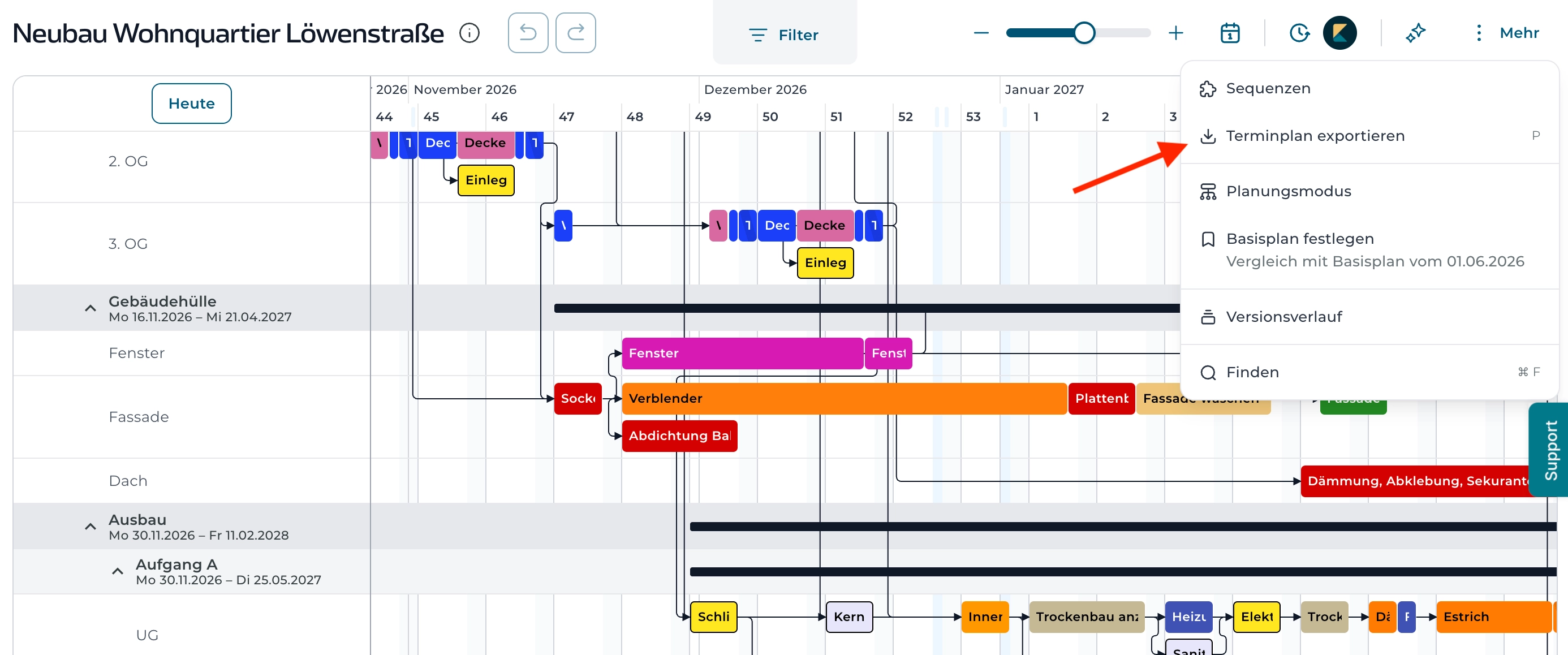Open Finden search entry
This screenshot has width=1568, height=655.
tap(1369, 373)
